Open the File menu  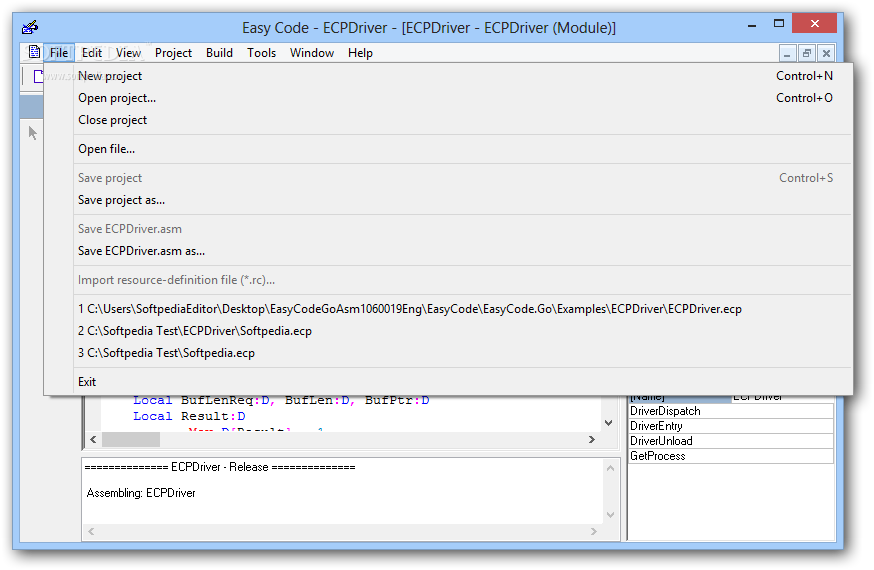point(59,52)
